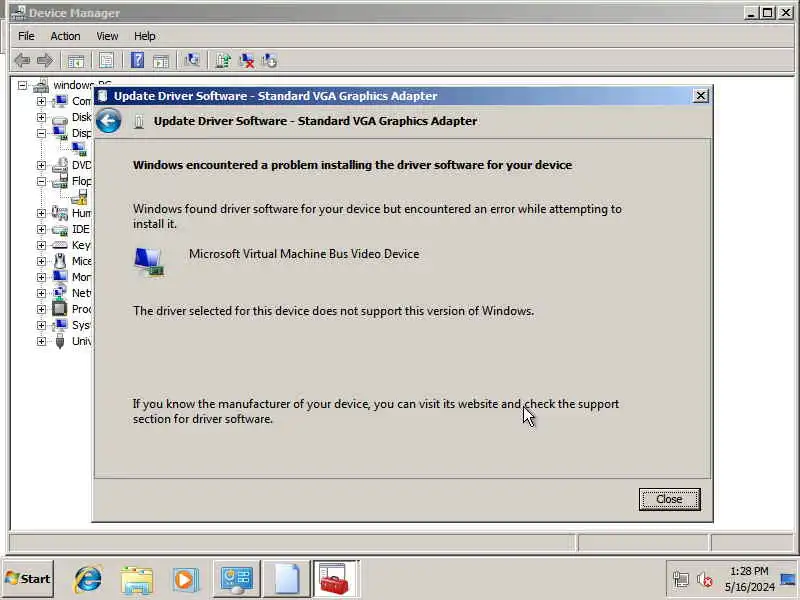Screen dimensions: 800x600
Task: Click the Start button
Action: pyautogui.click(x=29, y=579)
